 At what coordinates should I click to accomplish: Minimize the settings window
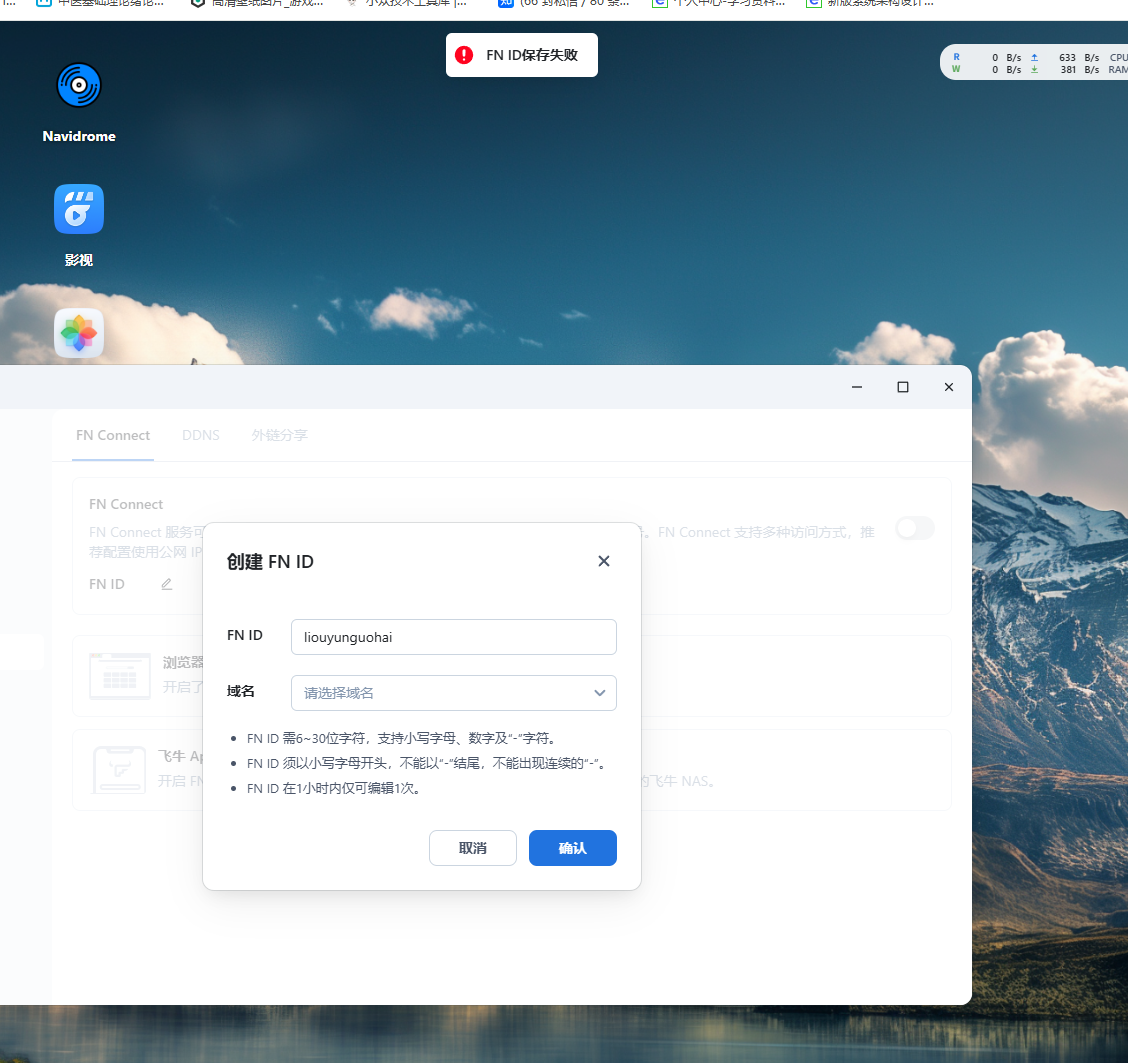(857, 387)
